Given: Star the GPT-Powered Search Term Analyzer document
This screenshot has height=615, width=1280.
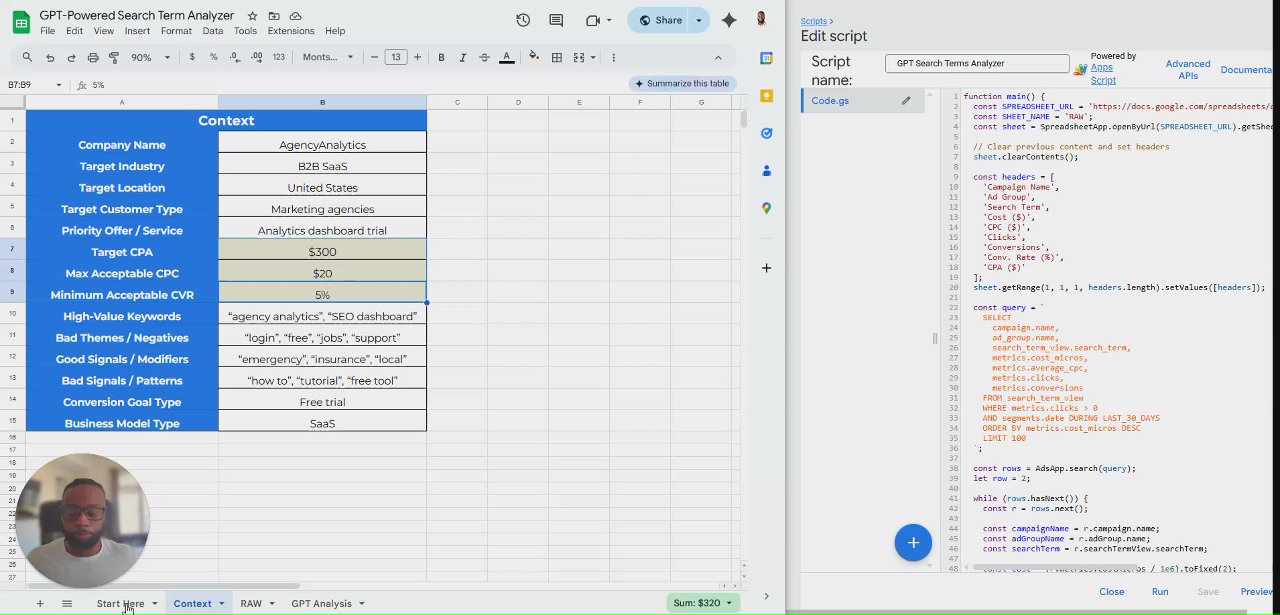Looking at the screenshot, I should click(x=252, y=16).
